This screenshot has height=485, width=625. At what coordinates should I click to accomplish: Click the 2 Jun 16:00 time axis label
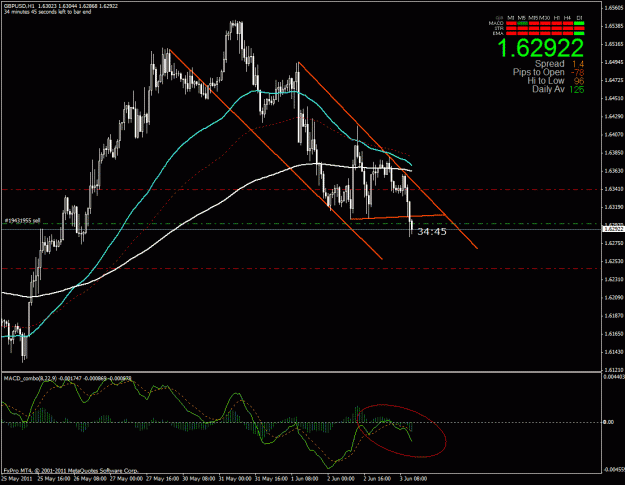click(377, 478)
